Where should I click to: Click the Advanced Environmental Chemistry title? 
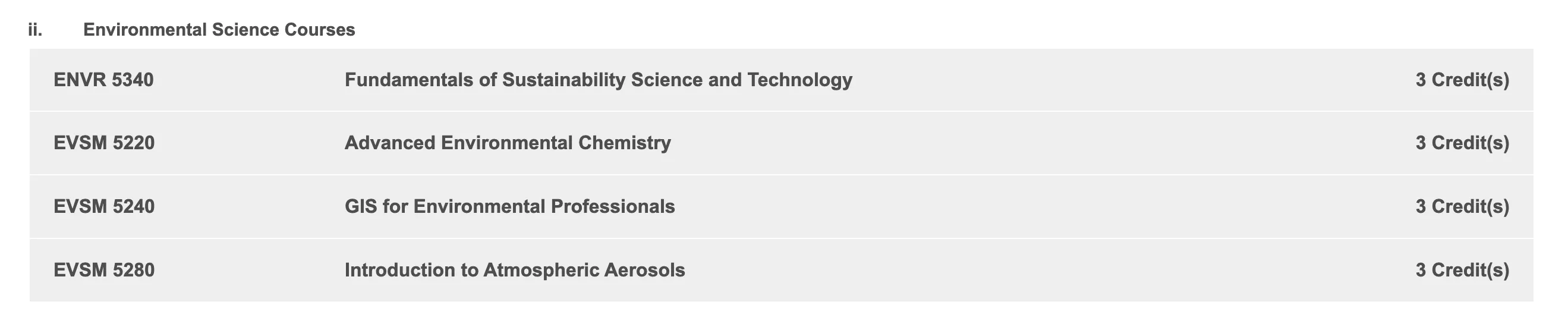pos(508,143)
